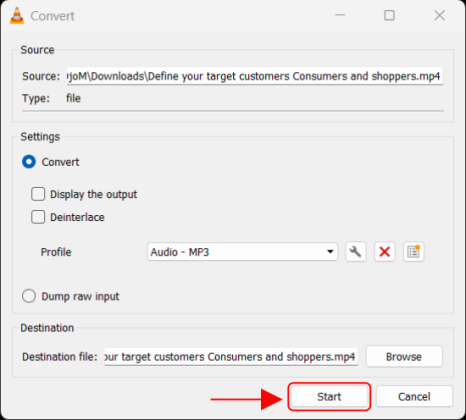Delete selected profile with the red X icon

coord(385,252)
